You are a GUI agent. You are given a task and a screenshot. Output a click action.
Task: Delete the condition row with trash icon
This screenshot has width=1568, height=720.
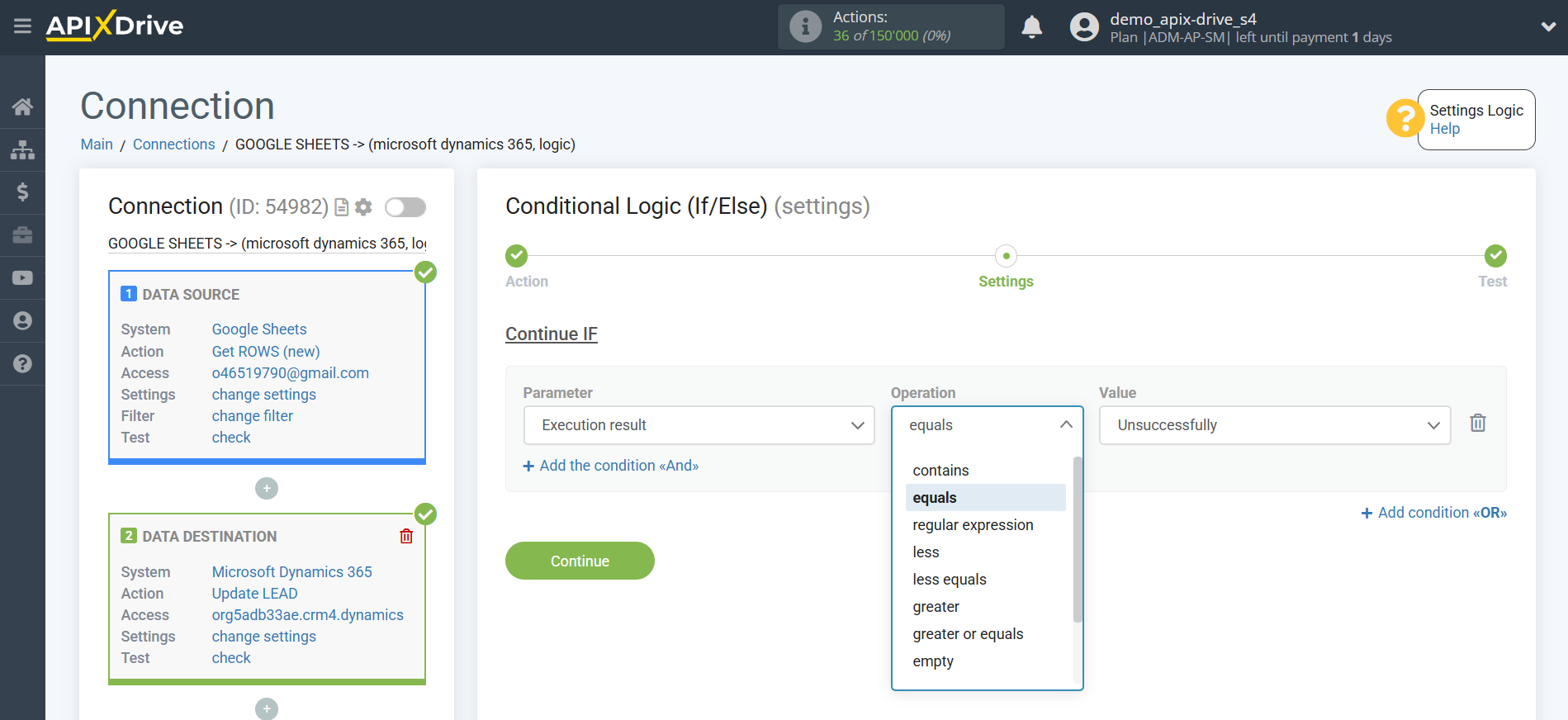click(x=1478, y=424)
